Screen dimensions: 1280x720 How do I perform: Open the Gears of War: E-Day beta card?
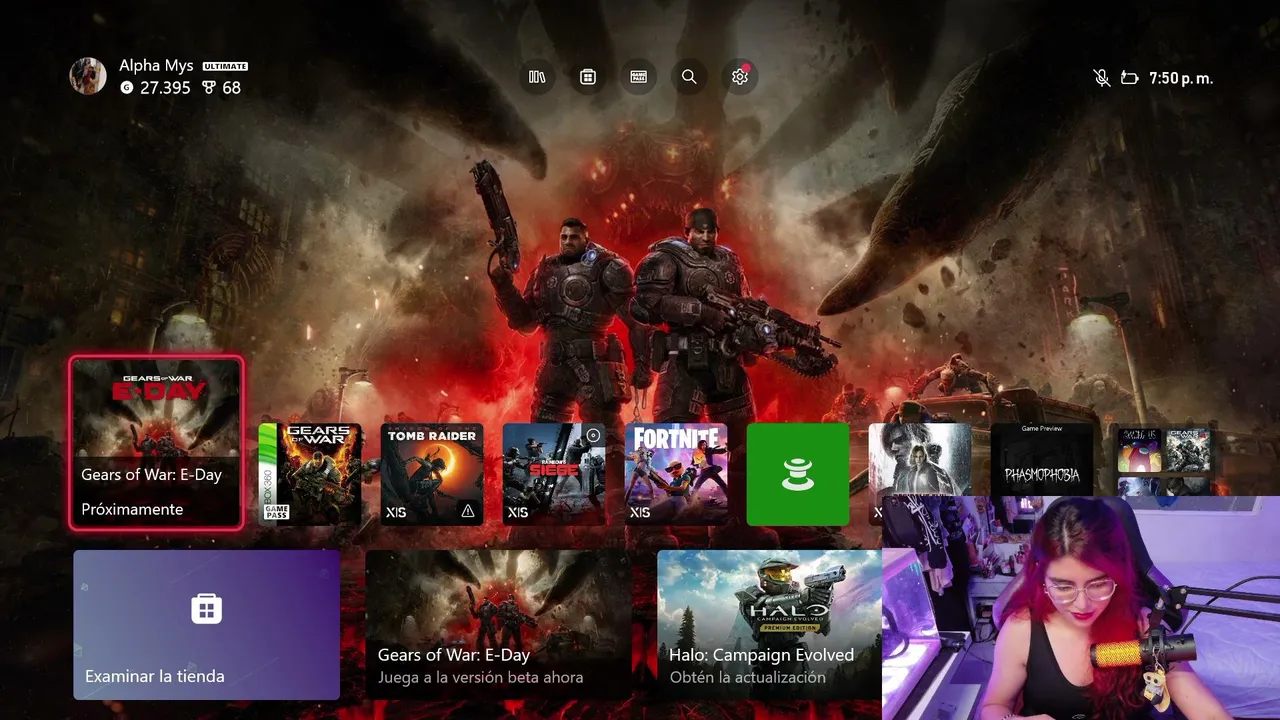click(498, 625)
